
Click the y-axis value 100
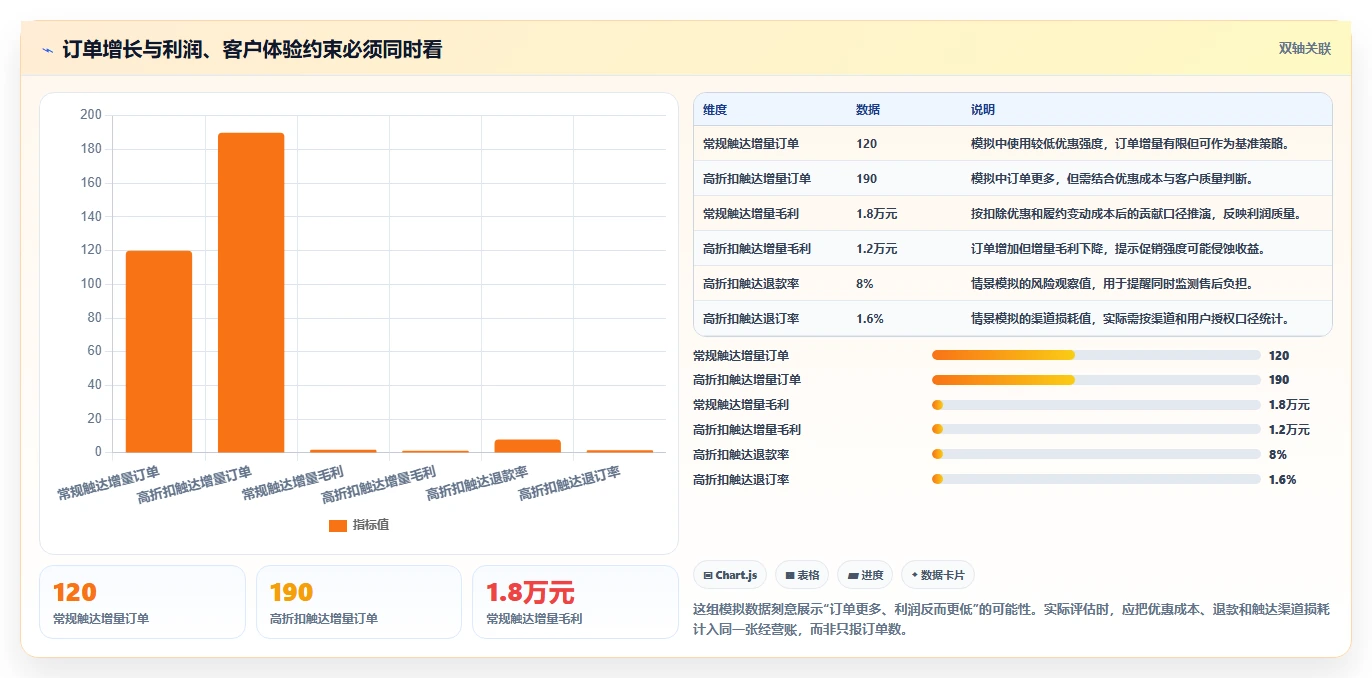[x=91, y=284]
